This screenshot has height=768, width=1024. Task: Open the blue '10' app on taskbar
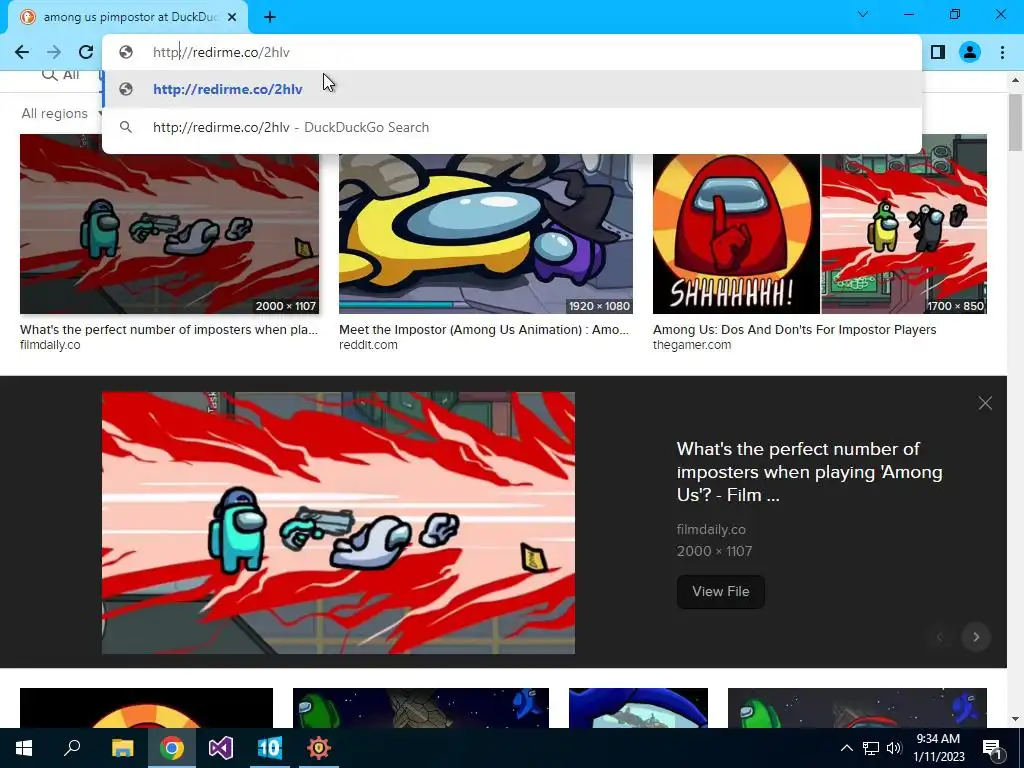[x=269, y=748]
